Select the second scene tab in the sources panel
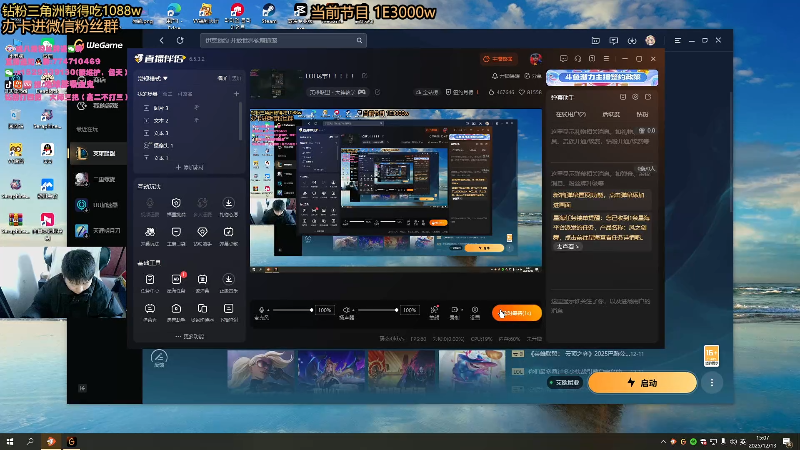 (x=167, y=94)
